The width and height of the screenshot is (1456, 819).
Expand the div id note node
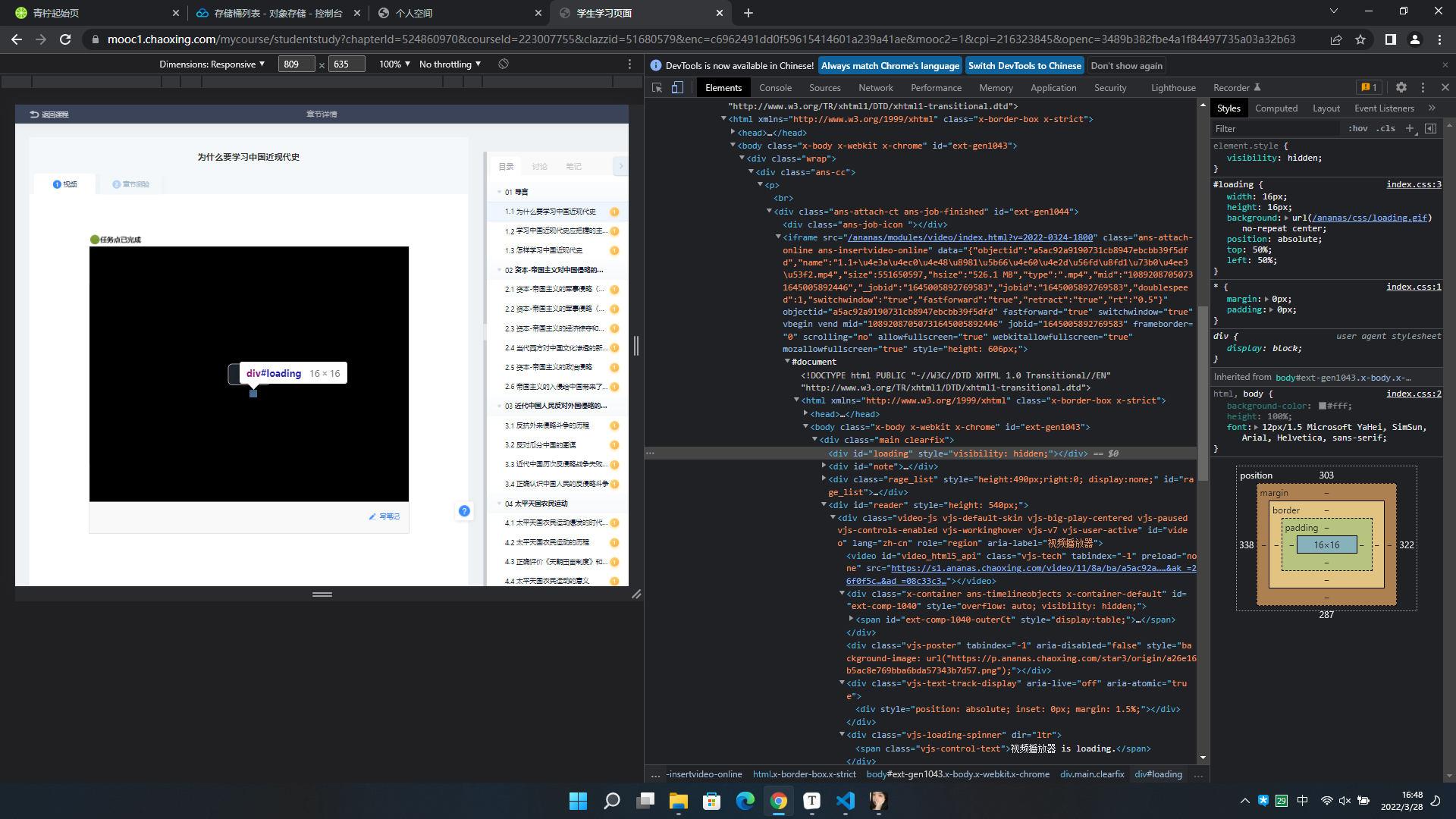[x=824, y=466]
